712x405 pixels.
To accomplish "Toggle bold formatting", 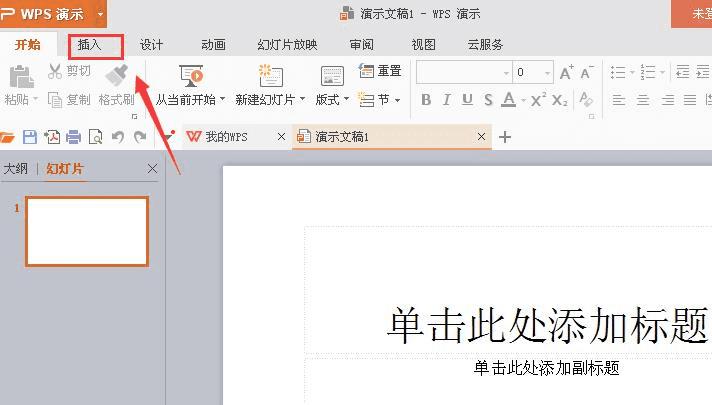I will [426, 100].
